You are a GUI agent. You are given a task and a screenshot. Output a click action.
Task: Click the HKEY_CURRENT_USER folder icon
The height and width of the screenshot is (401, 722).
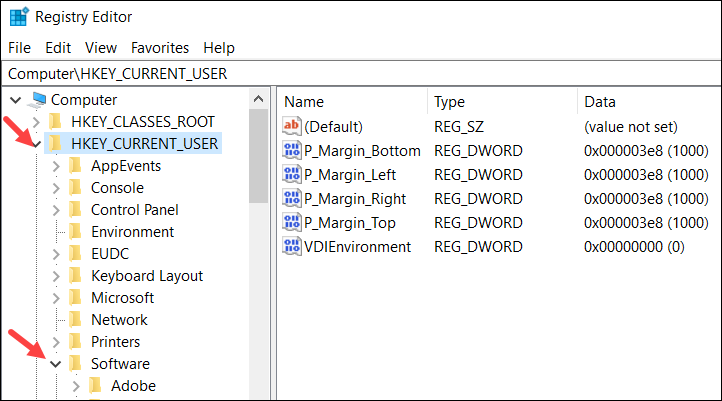pyautogui.click(x=56, y=144)
